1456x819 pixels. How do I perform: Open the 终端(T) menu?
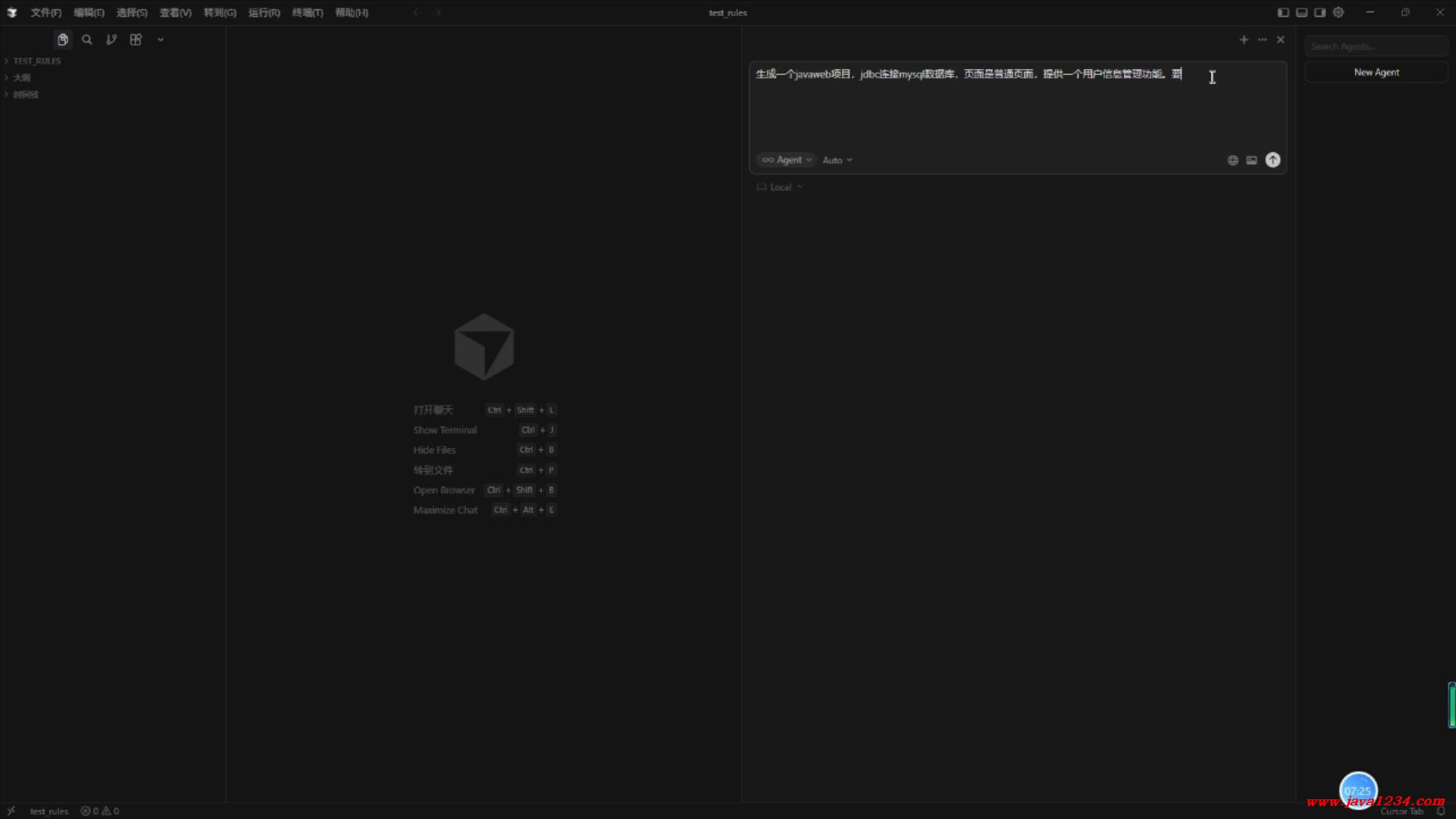(307, 13)
